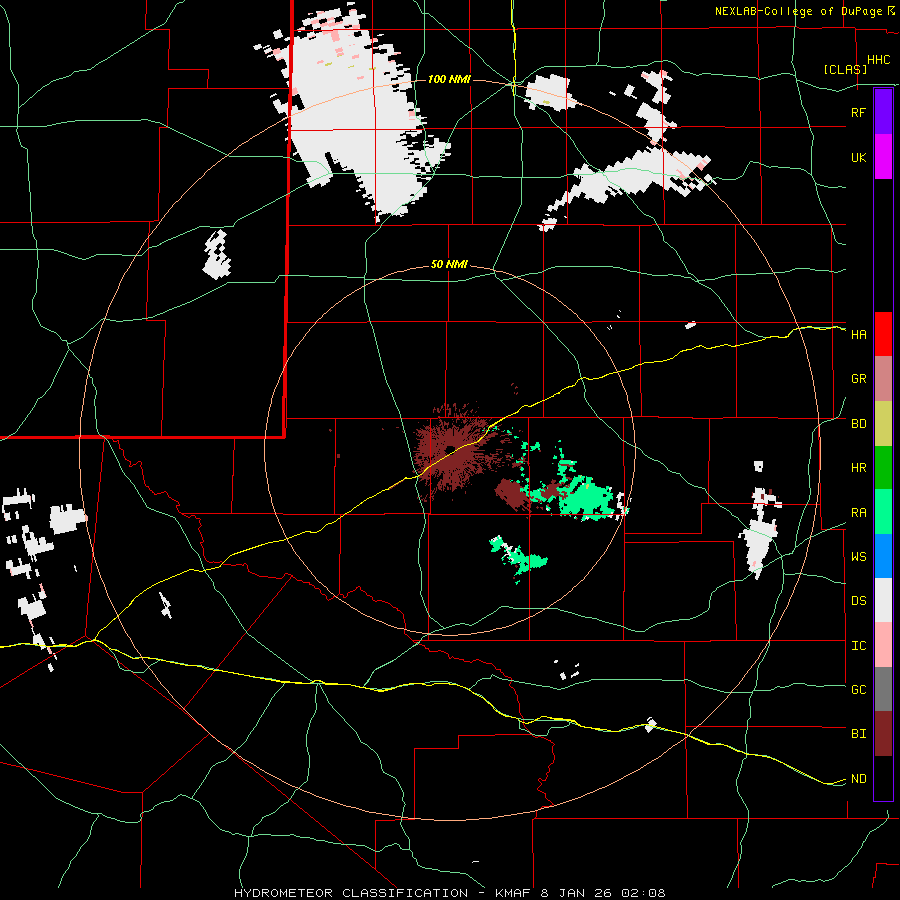This screenshot has width=900, height=900.
Task: Click the WS legend label
Action: [858, 557]
